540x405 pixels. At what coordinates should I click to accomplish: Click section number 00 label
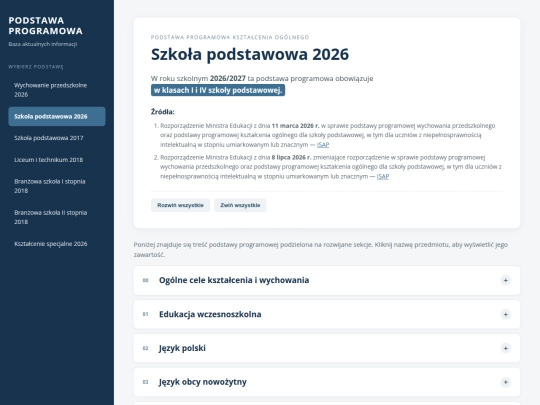coord(145,280)
